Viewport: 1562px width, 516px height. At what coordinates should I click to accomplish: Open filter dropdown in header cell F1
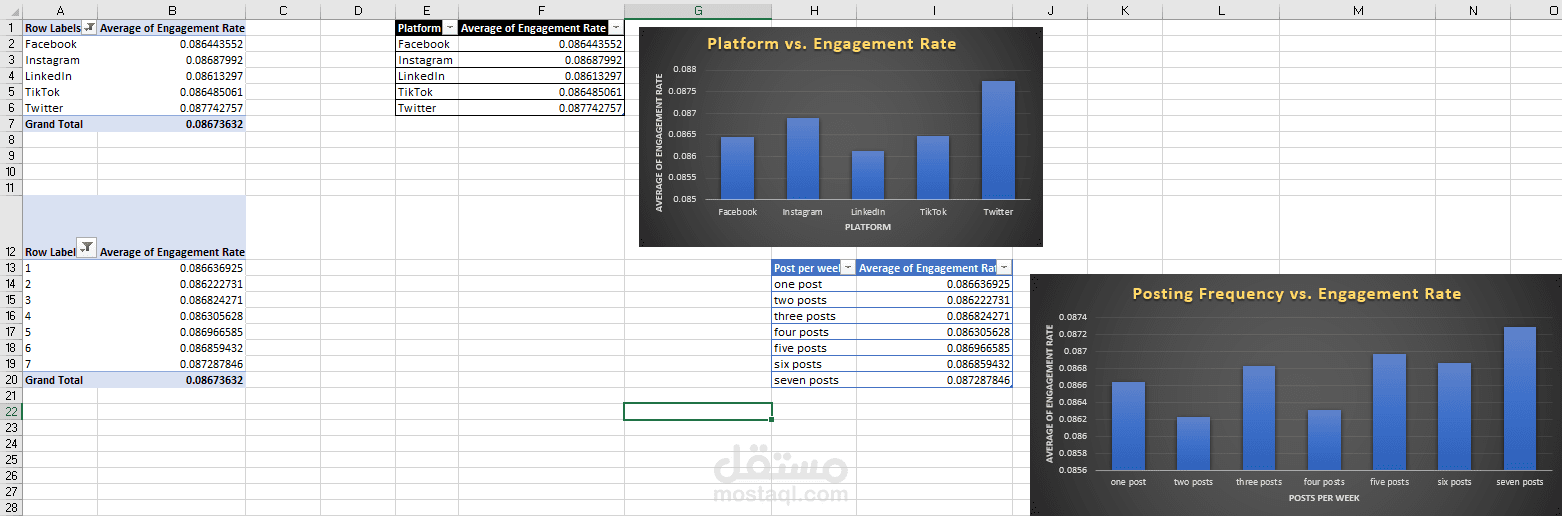point(615,28)
